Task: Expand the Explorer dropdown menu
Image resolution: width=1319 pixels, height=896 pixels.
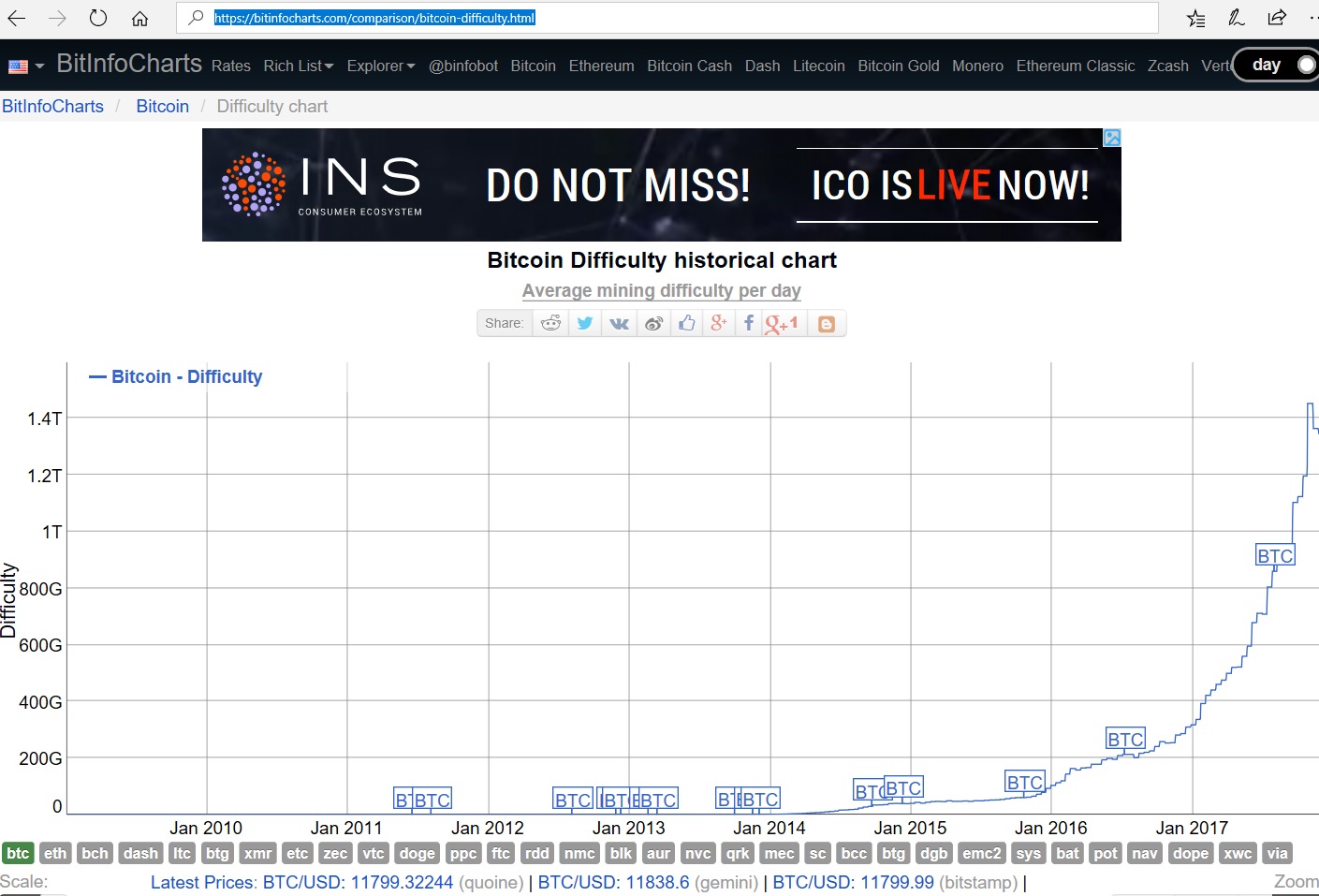Action: pos(381,66)
